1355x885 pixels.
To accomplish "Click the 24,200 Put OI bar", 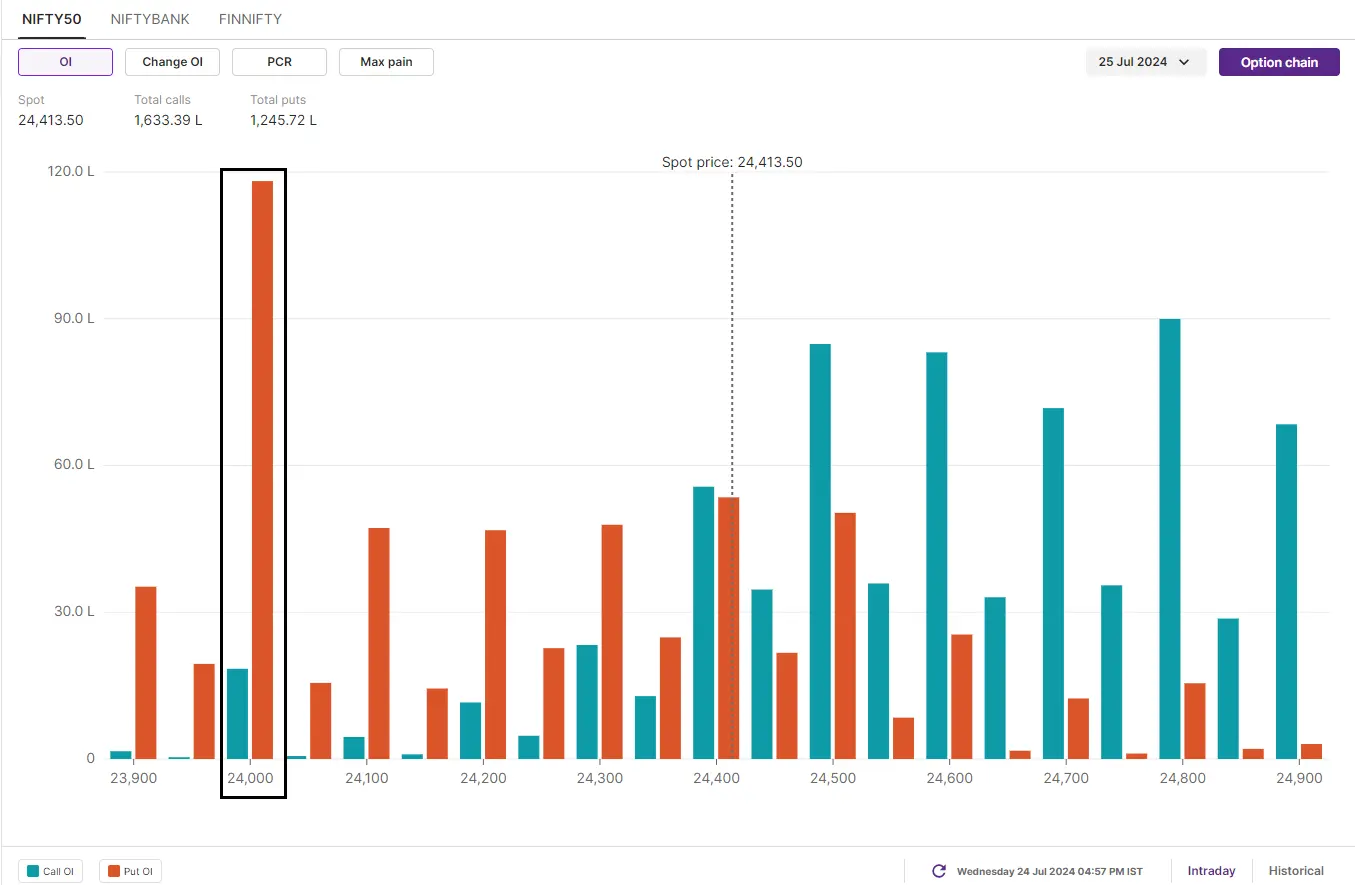I will 495,644.
